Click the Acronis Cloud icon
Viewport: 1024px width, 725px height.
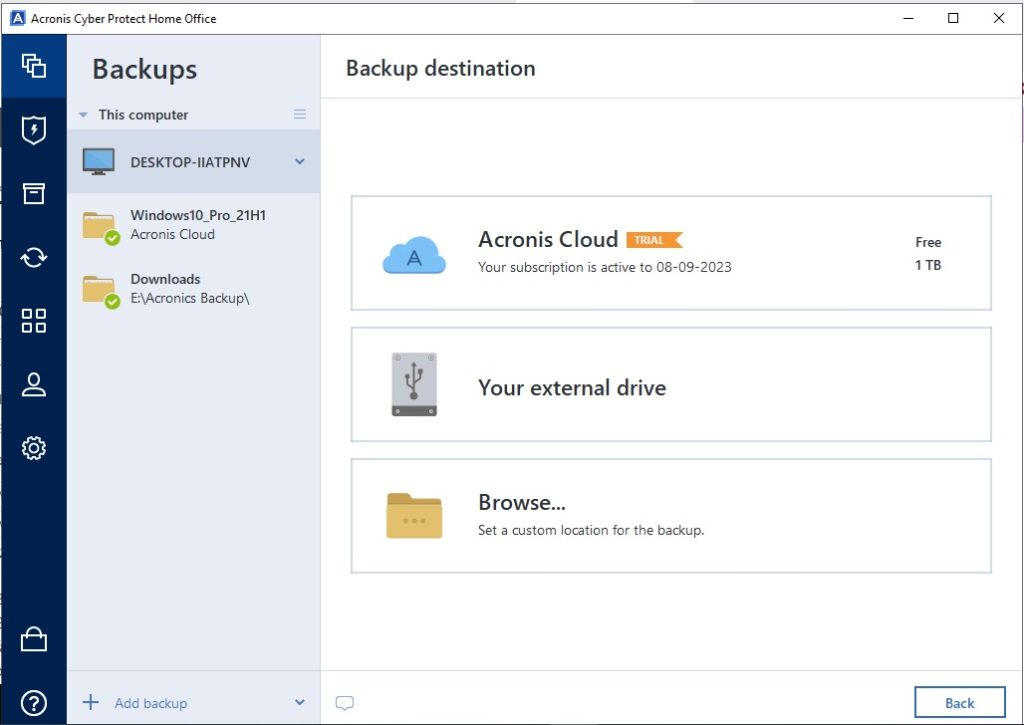tap(414, 255)
